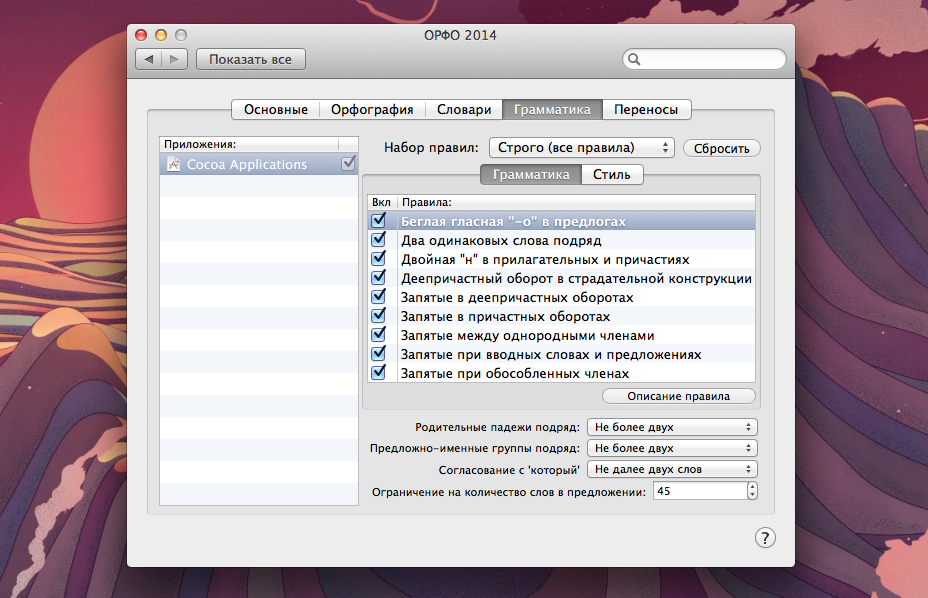The height and width of the screenshot is (598, 928).
Task: Click the Вкл column header
Action: pos(382,202)
